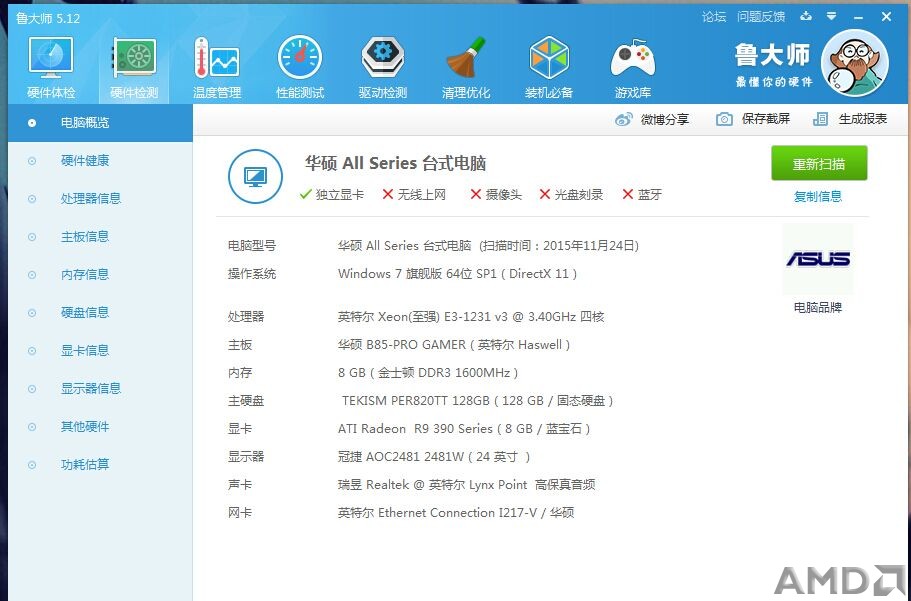The image size is (911, 601).
Task: Click the Windows 7 旗舰版 operating system value
Action: coord(457,274)
